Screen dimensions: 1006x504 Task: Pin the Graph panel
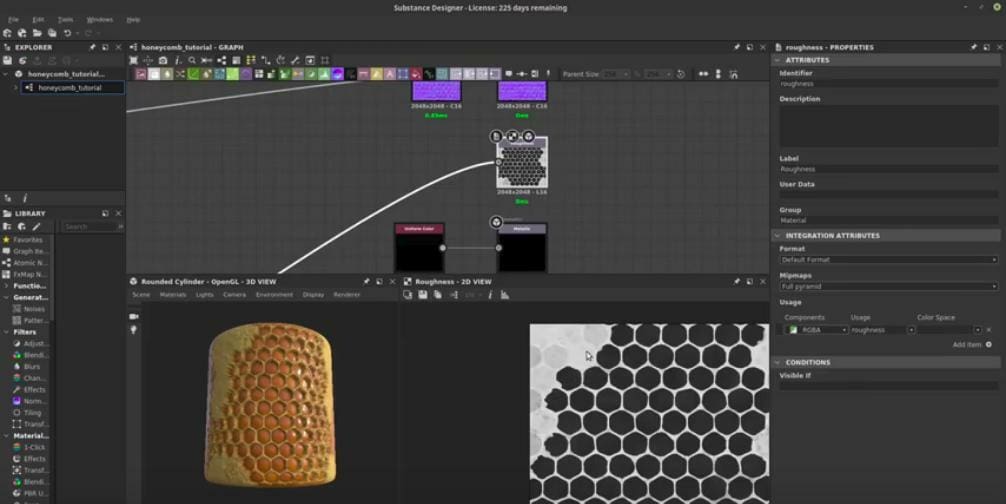tap(737, 47)
